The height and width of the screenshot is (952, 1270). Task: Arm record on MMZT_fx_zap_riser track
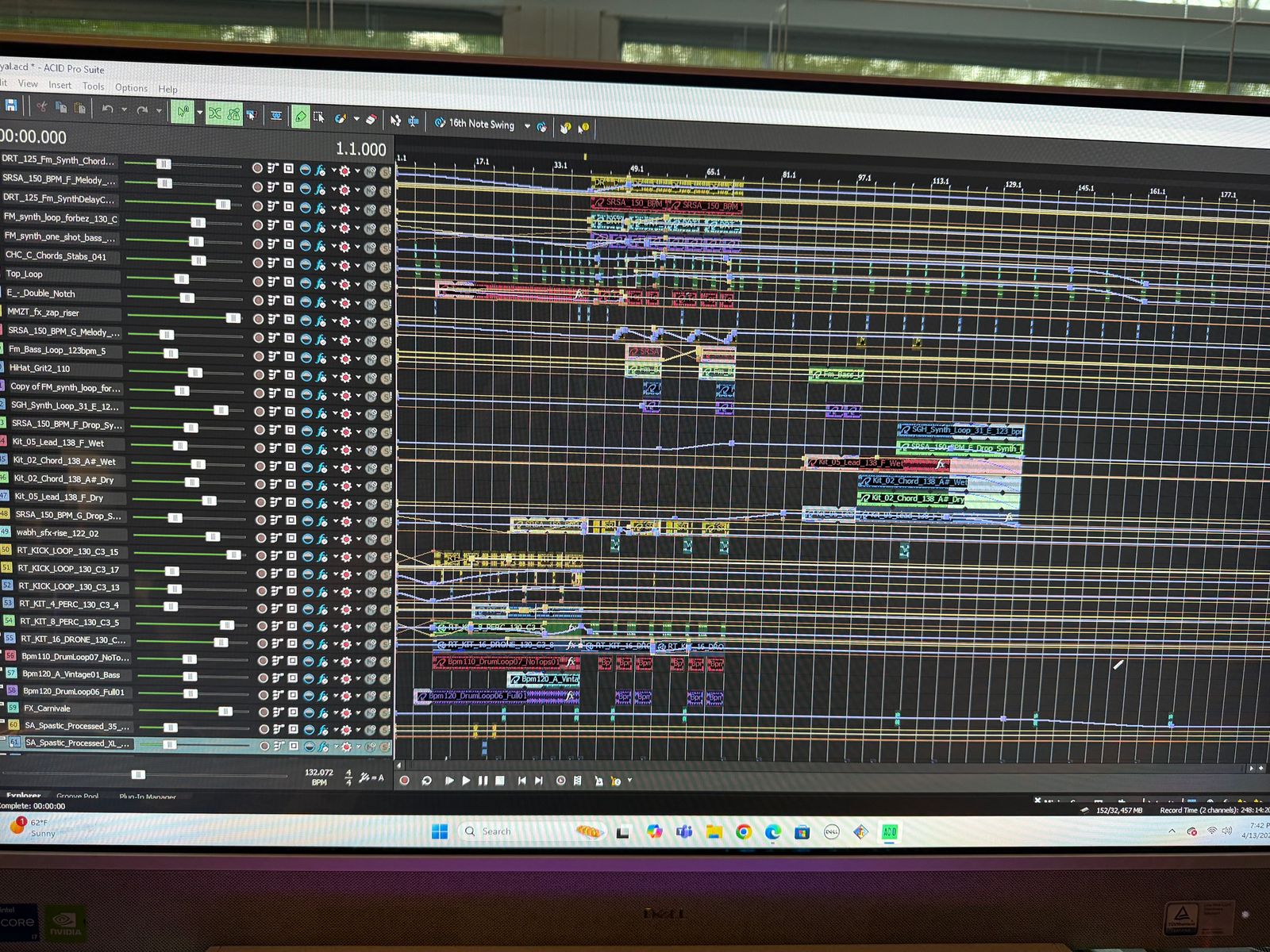[x=258, y=319]
